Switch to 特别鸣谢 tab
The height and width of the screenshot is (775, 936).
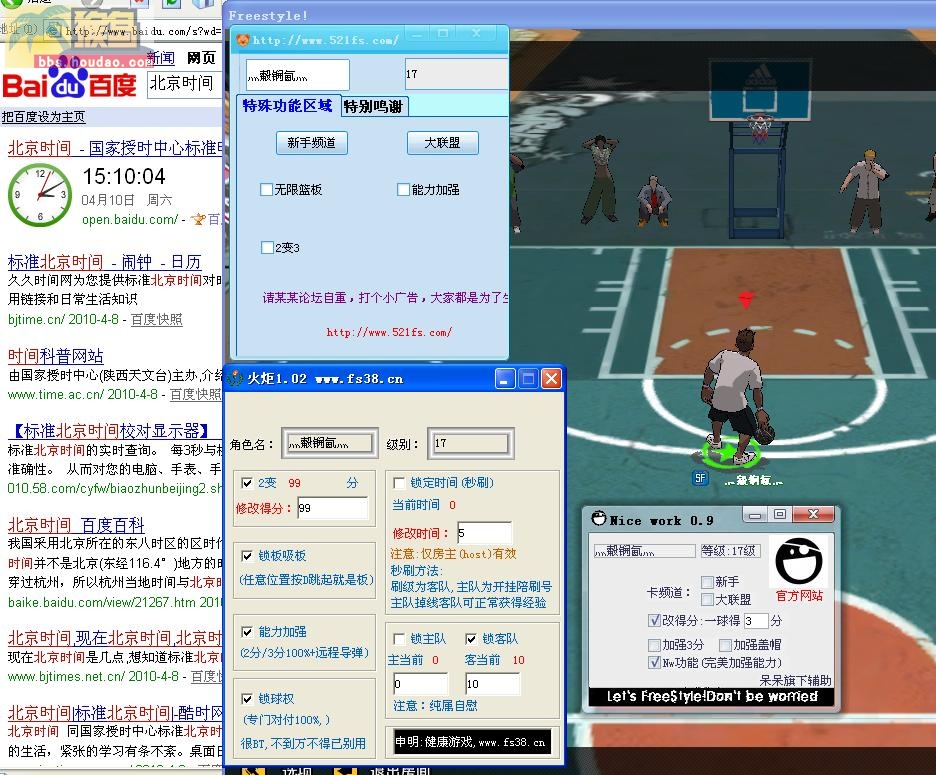point(374,106)
